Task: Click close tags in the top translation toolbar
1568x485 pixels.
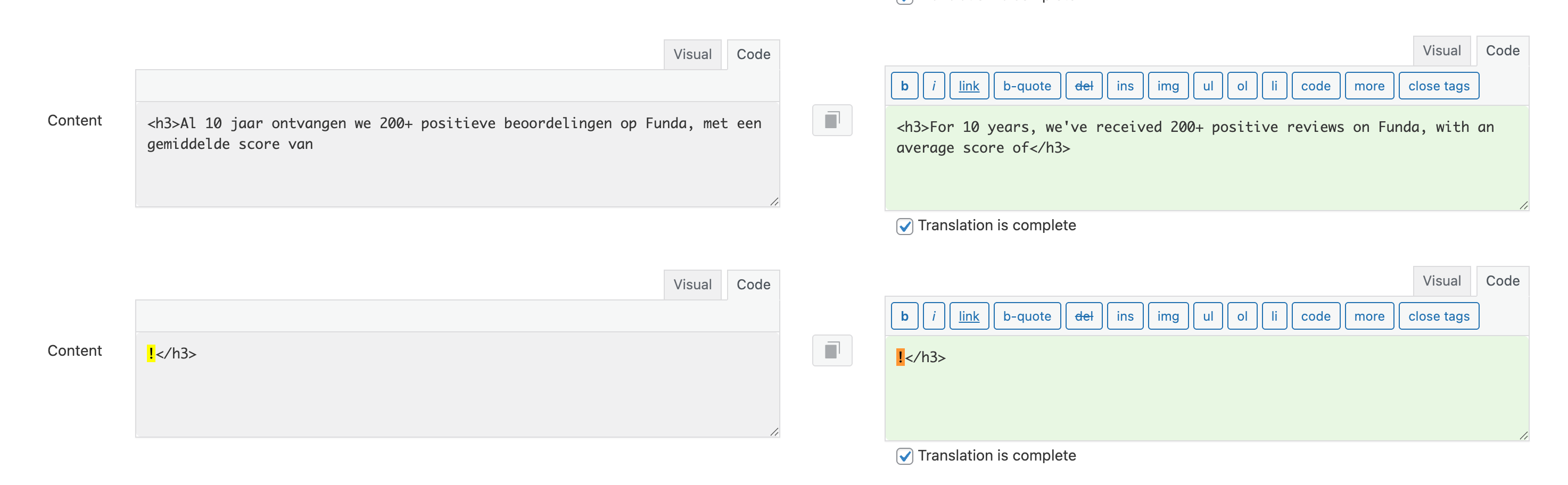Action: (1439, 86)
